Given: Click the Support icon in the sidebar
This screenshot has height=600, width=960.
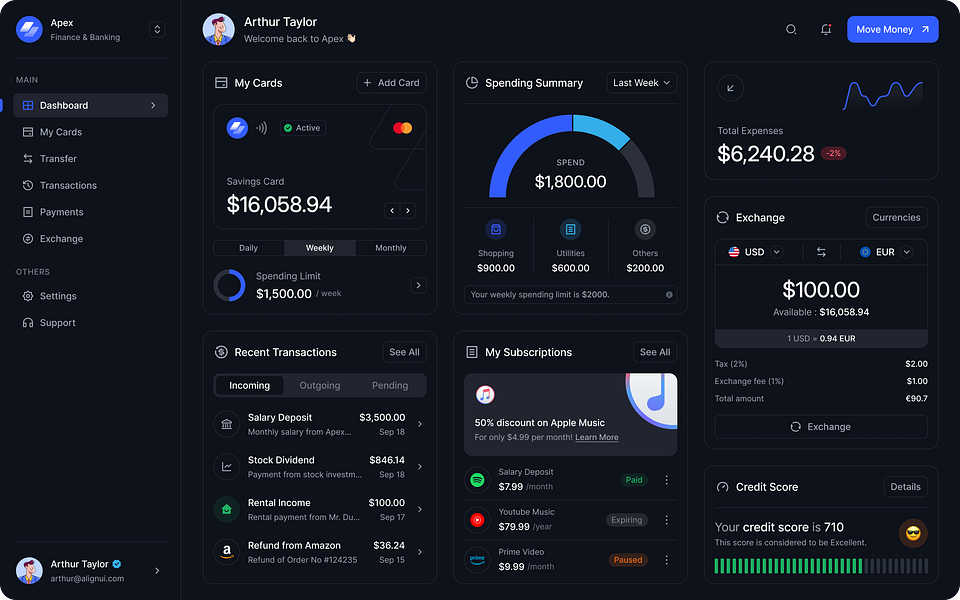Looking at the screenshot, I should pos(30,322).
